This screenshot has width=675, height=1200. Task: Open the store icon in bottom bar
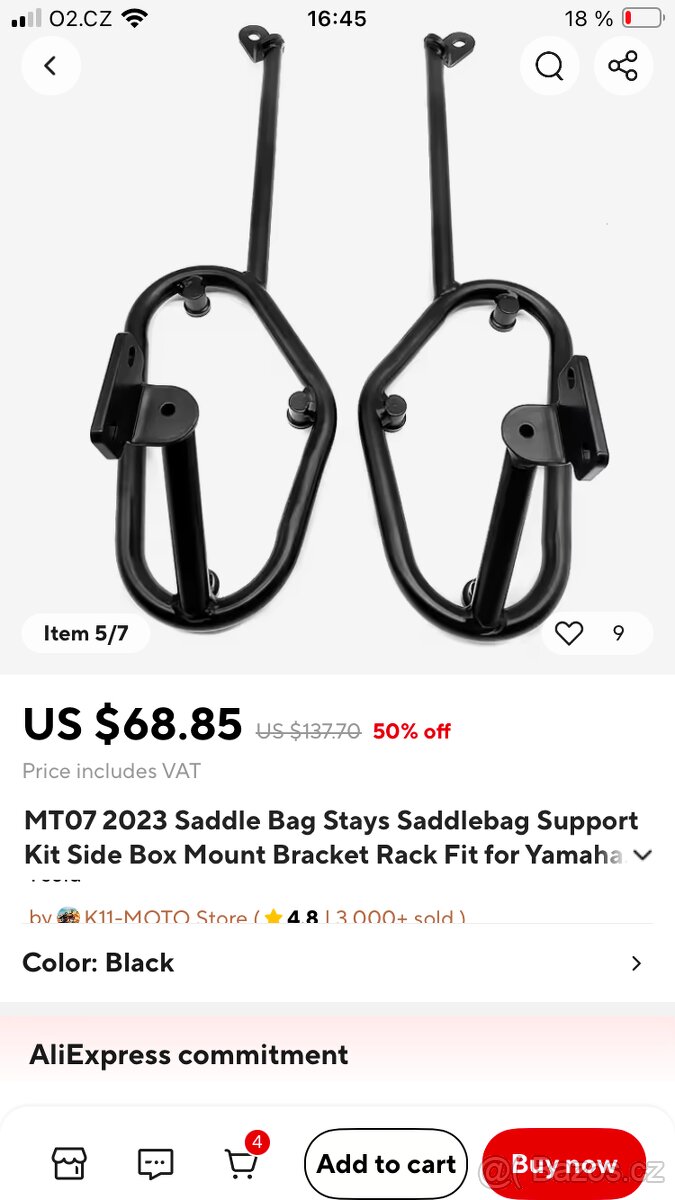(x=69, y=1163)
